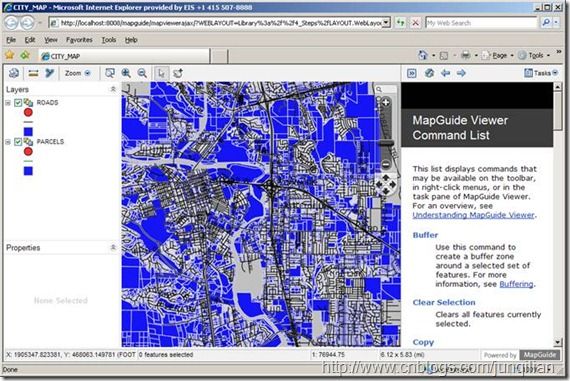The height and width of the screenshot is (381, 570).
Task: Click the plus button on map zoom slider
Action: pos(386,103)
